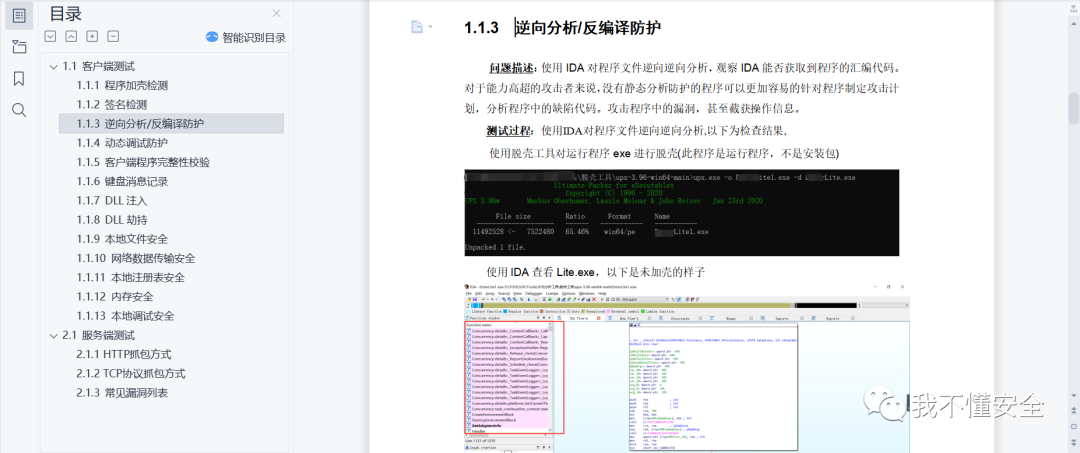Go to 1.1.9 本地文件安全

coord(122,240)
